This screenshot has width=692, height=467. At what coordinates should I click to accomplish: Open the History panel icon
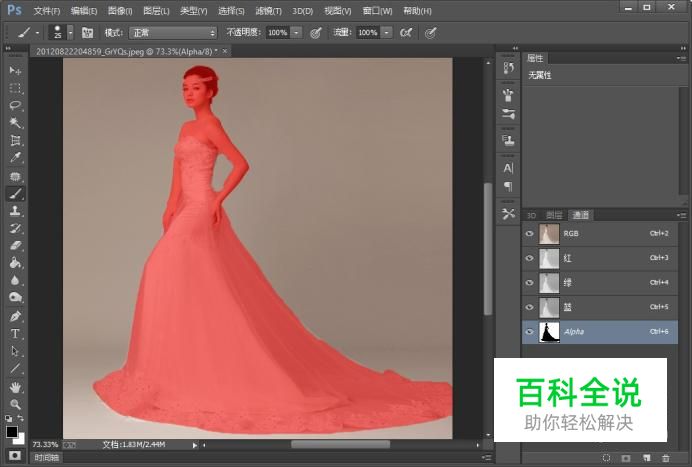pos(508,68)
